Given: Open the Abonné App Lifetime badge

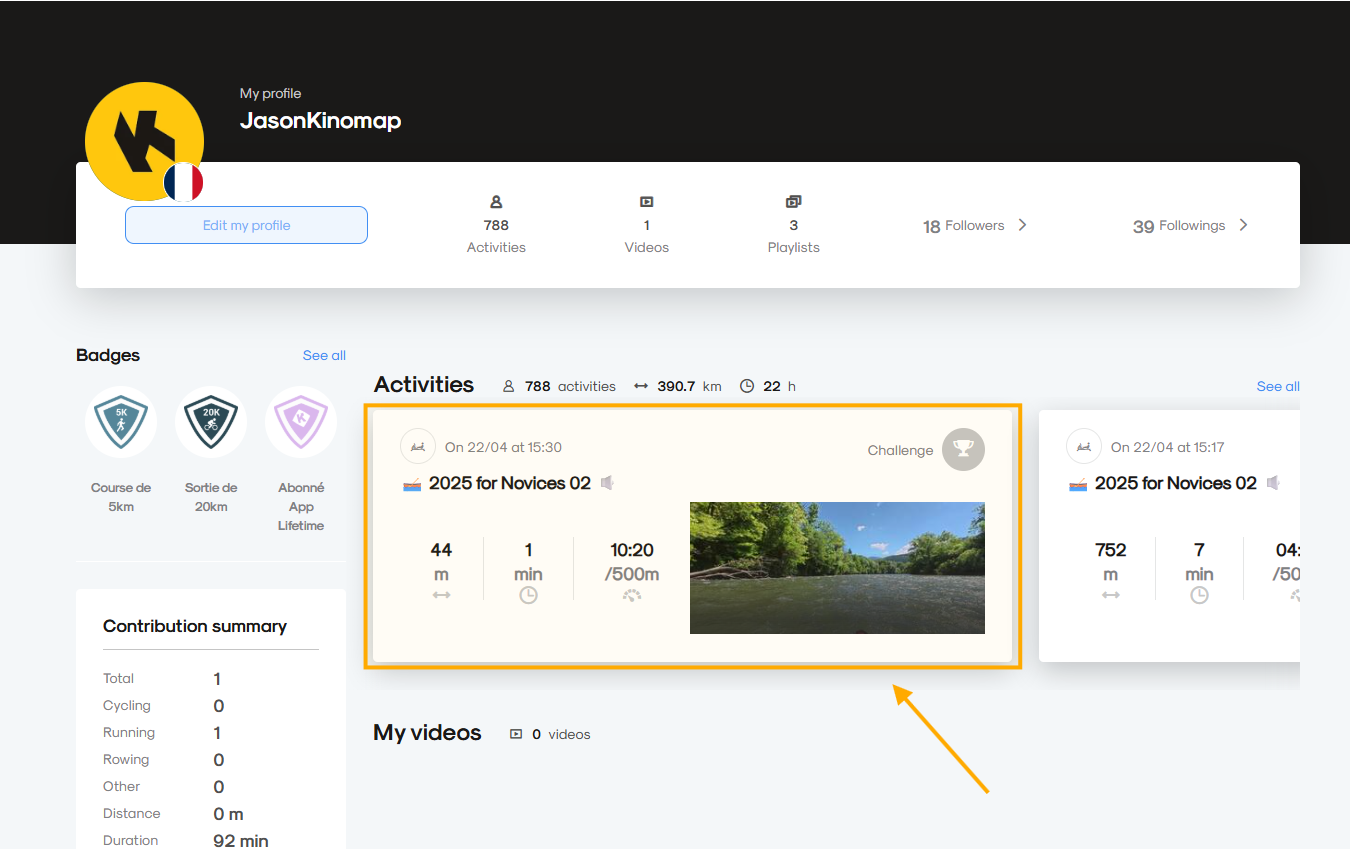Looking at the screenshot, I should [x=301, y=422].
